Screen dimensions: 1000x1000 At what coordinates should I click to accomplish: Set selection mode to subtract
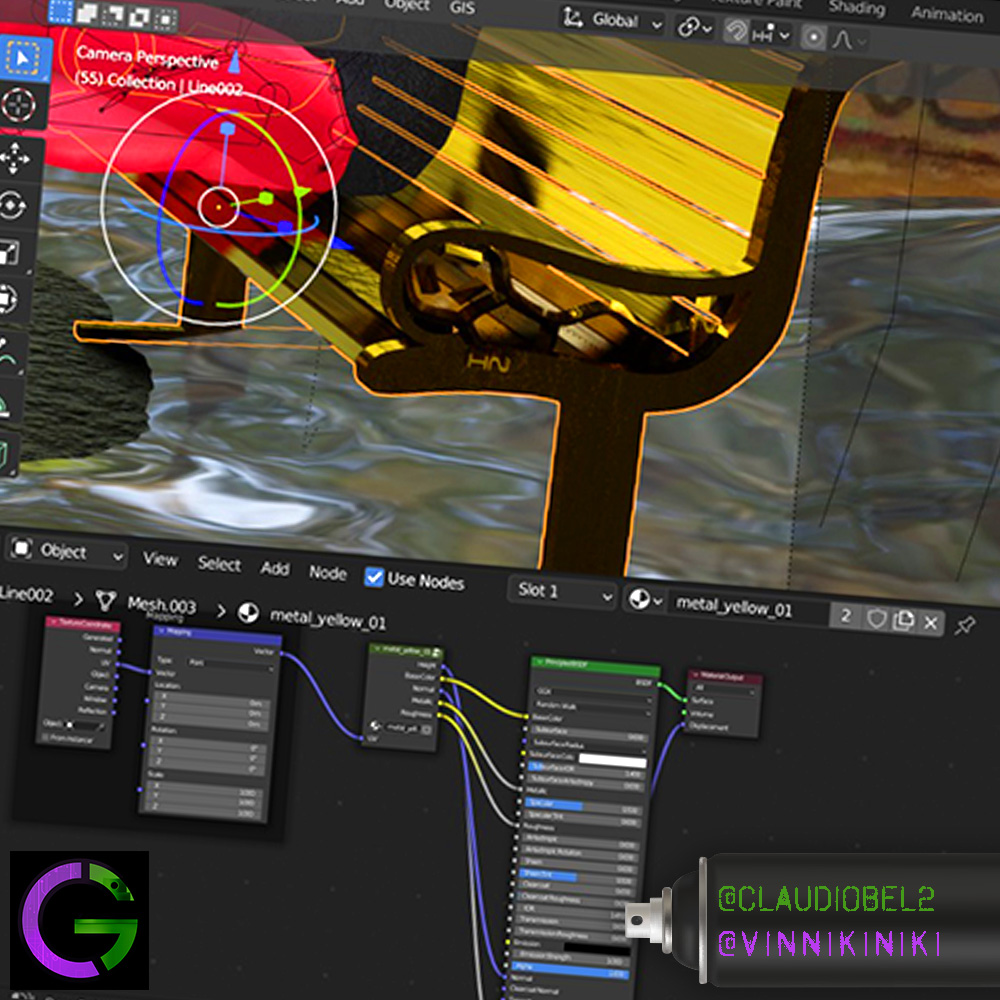tap(113, 15)
